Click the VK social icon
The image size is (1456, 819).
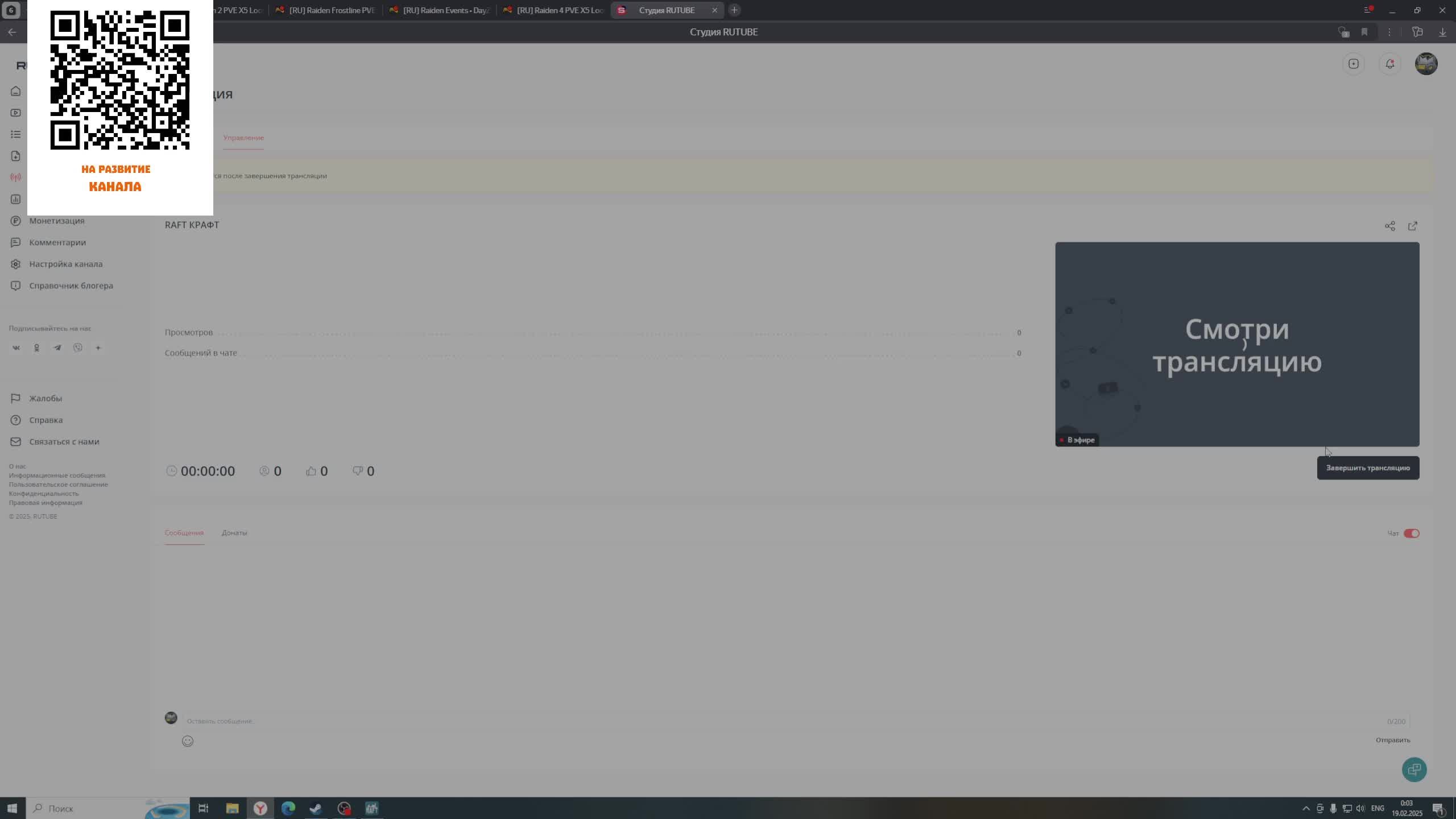point(16,348)
